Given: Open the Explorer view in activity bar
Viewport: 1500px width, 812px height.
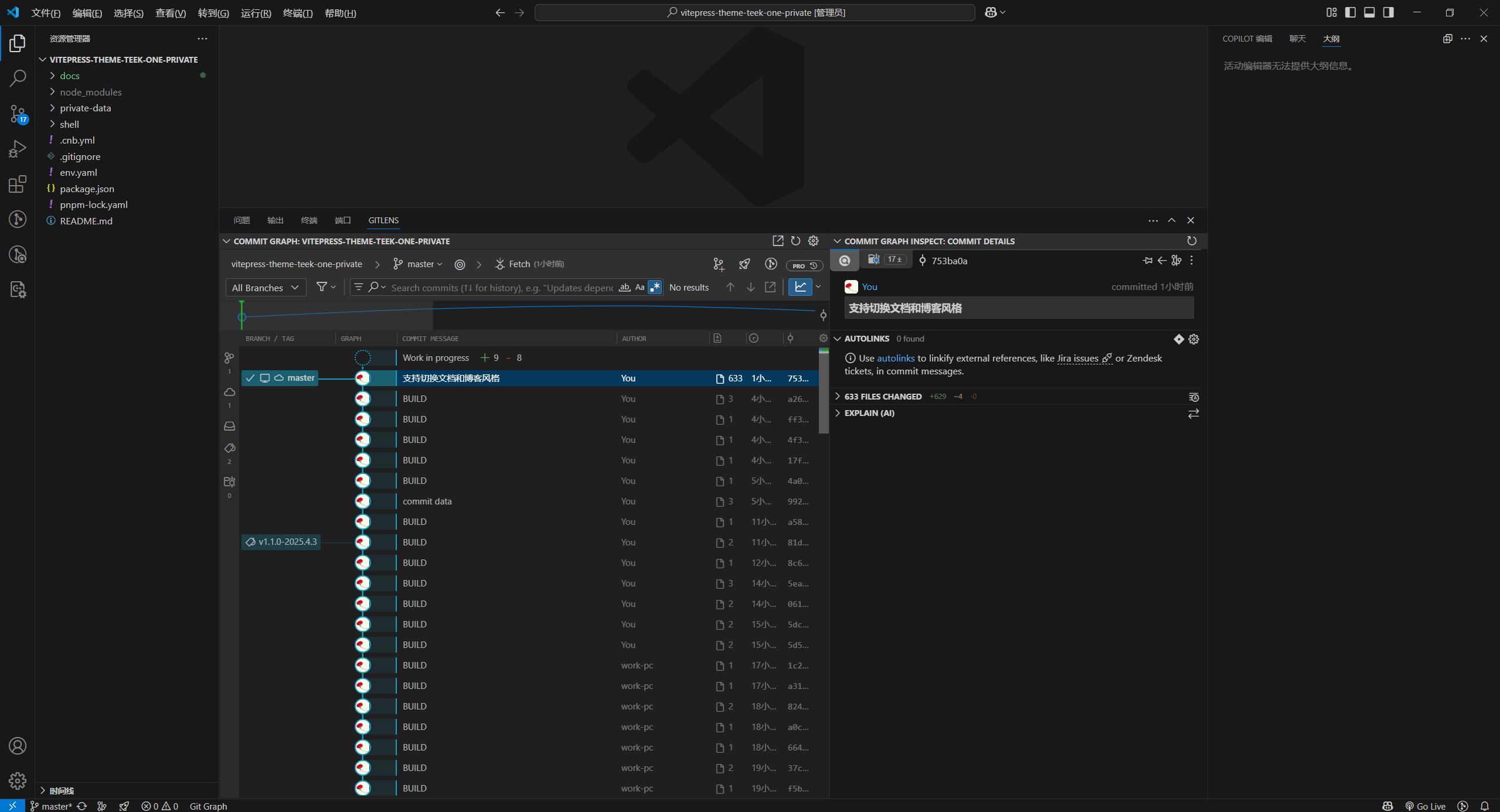Looking at the screenshot, I should (x=18, y=43).
